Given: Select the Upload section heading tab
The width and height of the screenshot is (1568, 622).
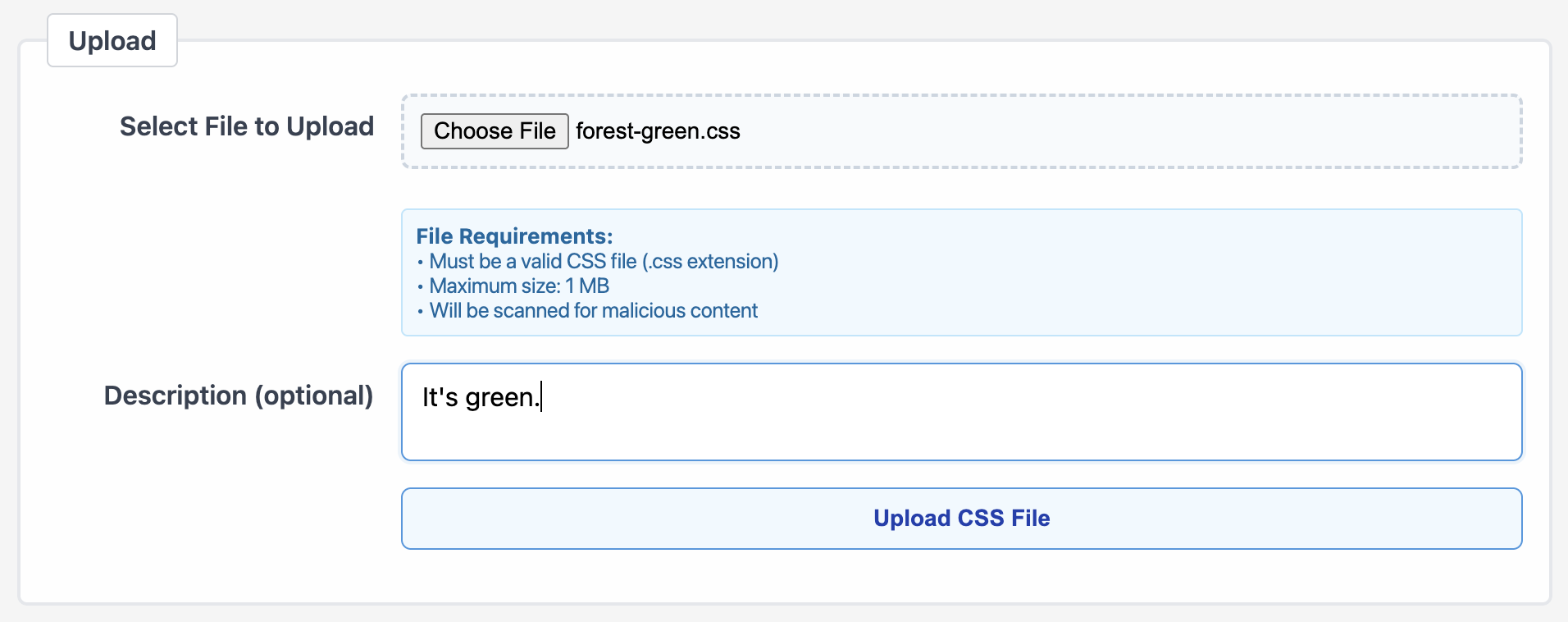Looking at the screenshot, I should pos(112,40).
